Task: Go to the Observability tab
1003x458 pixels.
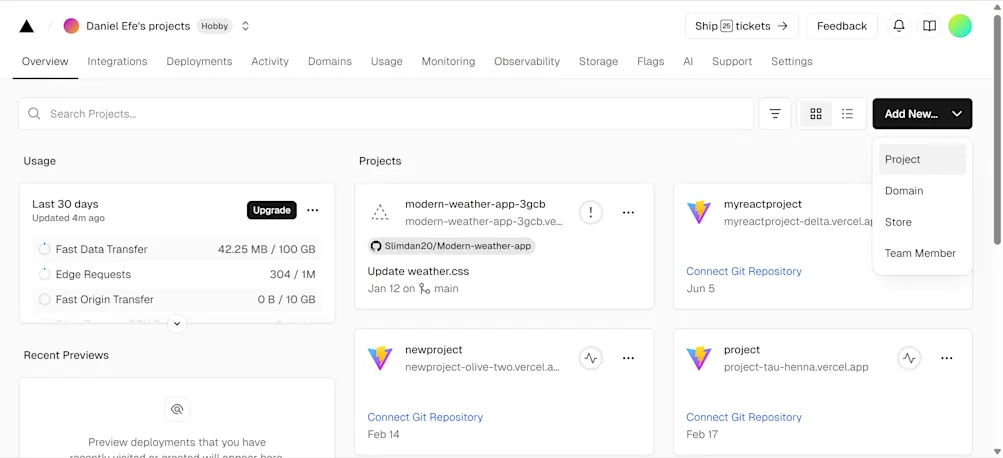Action: [526, 61]
